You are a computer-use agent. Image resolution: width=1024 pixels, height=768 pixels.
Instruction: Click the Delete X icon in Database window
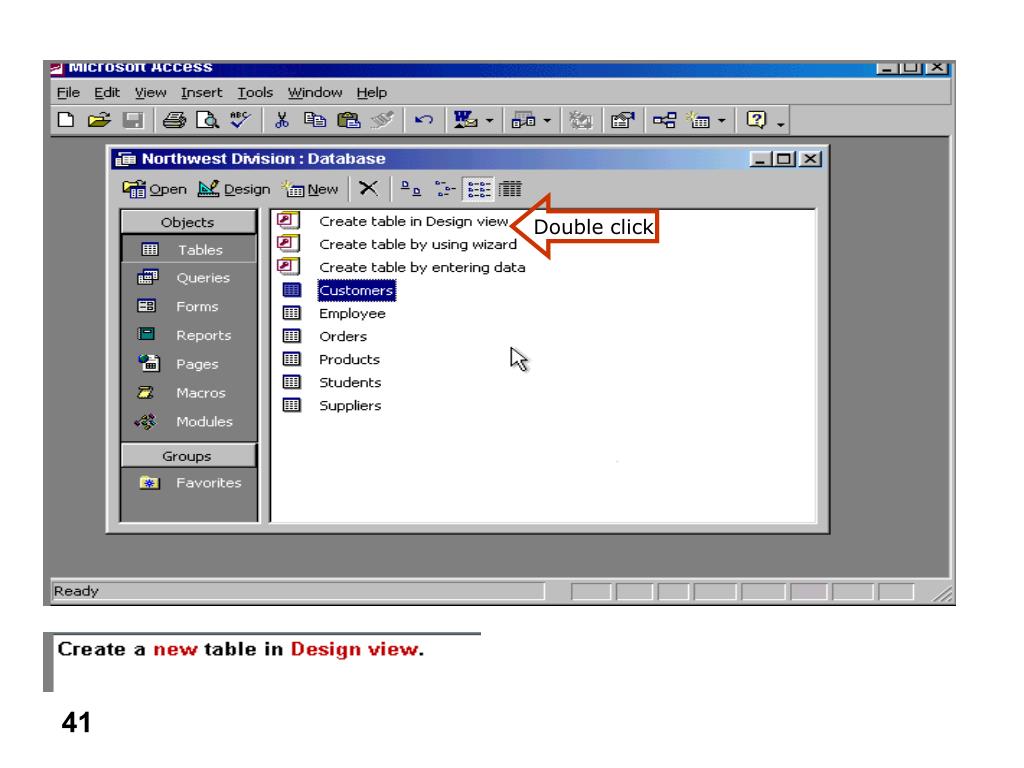[368, 189]
